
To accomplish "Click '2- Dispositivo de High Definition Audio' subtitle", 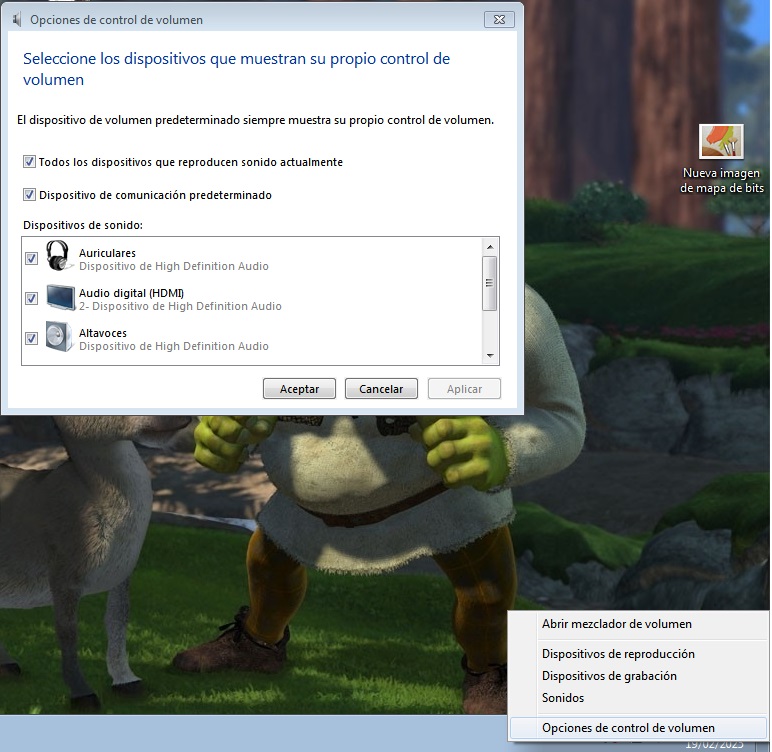I will click(180, 306).
